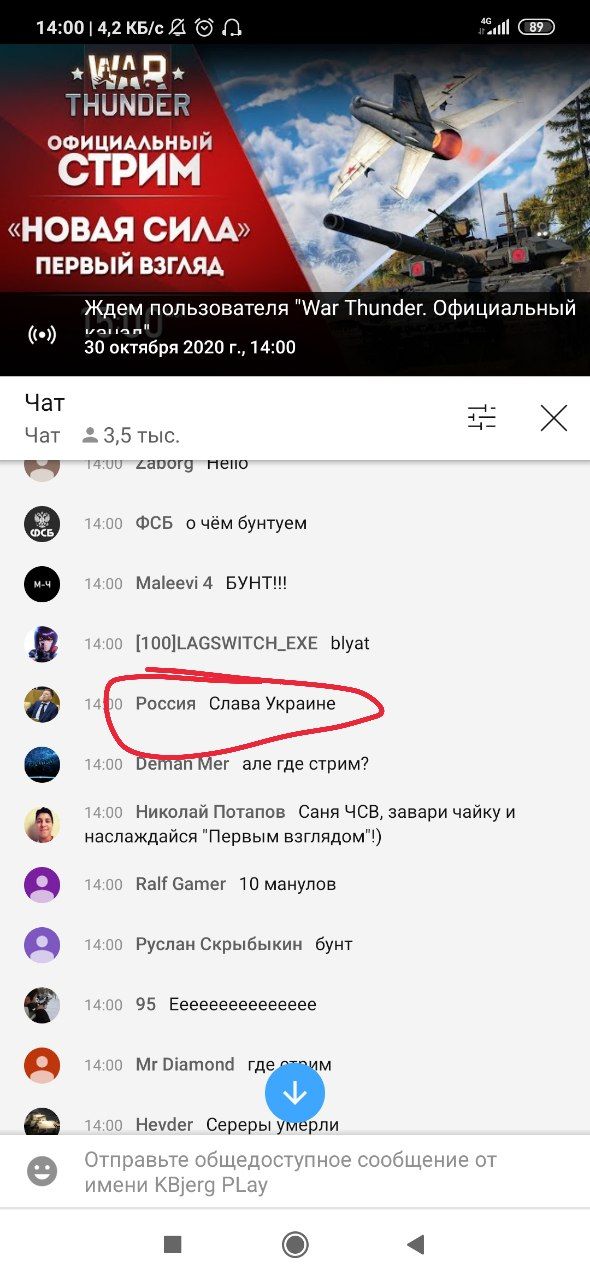This screenshot has height=1280, width=590.
Task: Jump to latest messages arrow button
Action: pos(295,1093)
